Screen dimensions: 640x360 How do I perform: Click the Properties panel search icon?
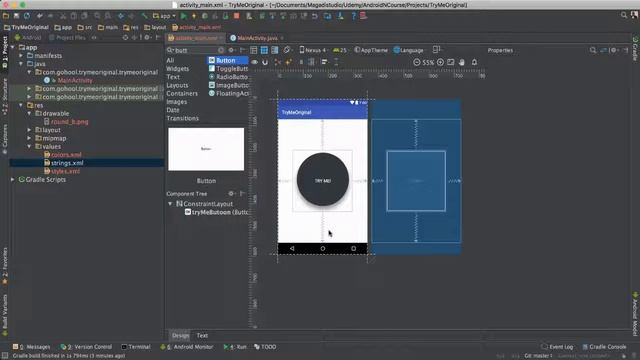tap(593, 50)
